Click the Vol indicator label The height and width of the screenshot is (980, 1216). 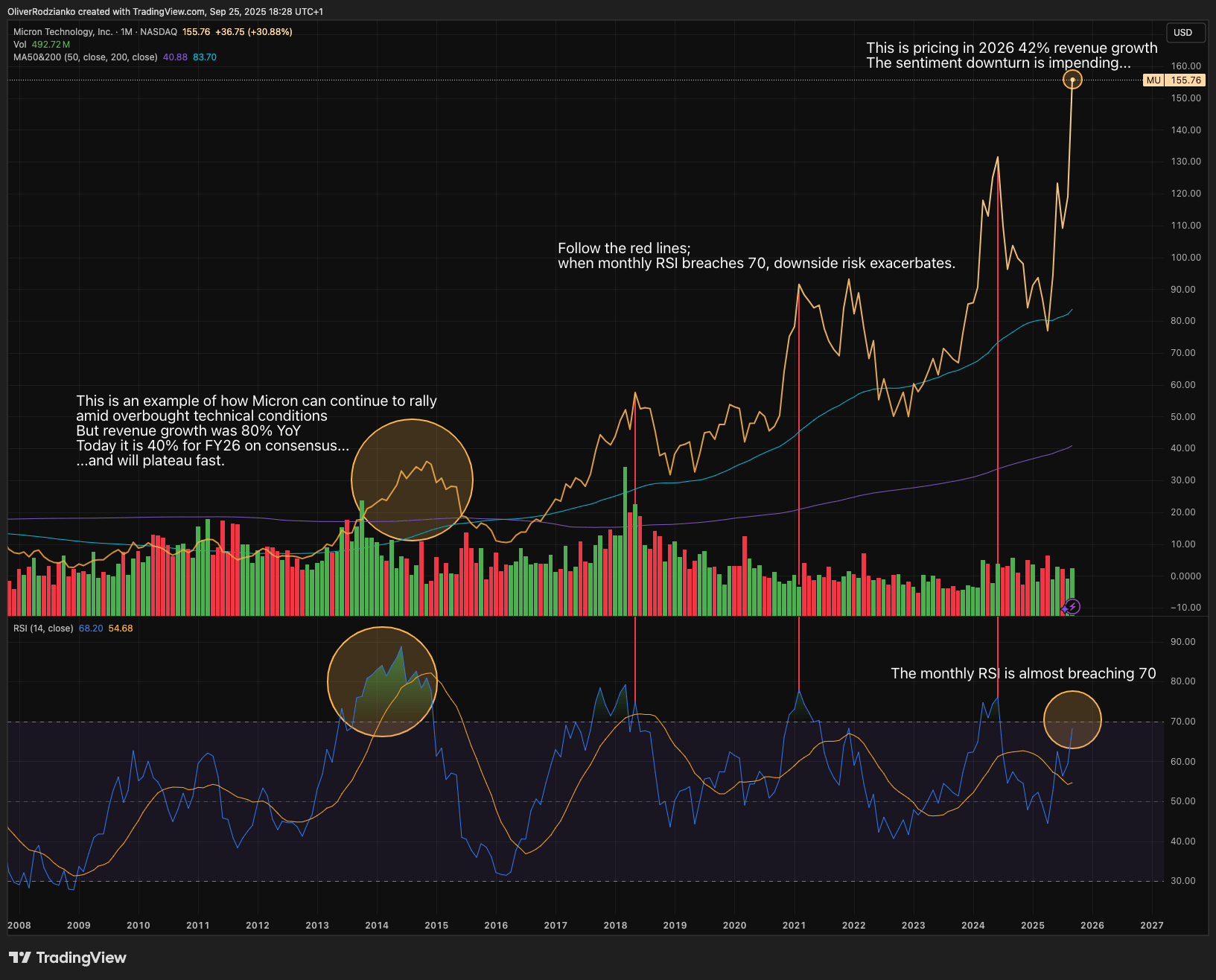pos(19,45)
